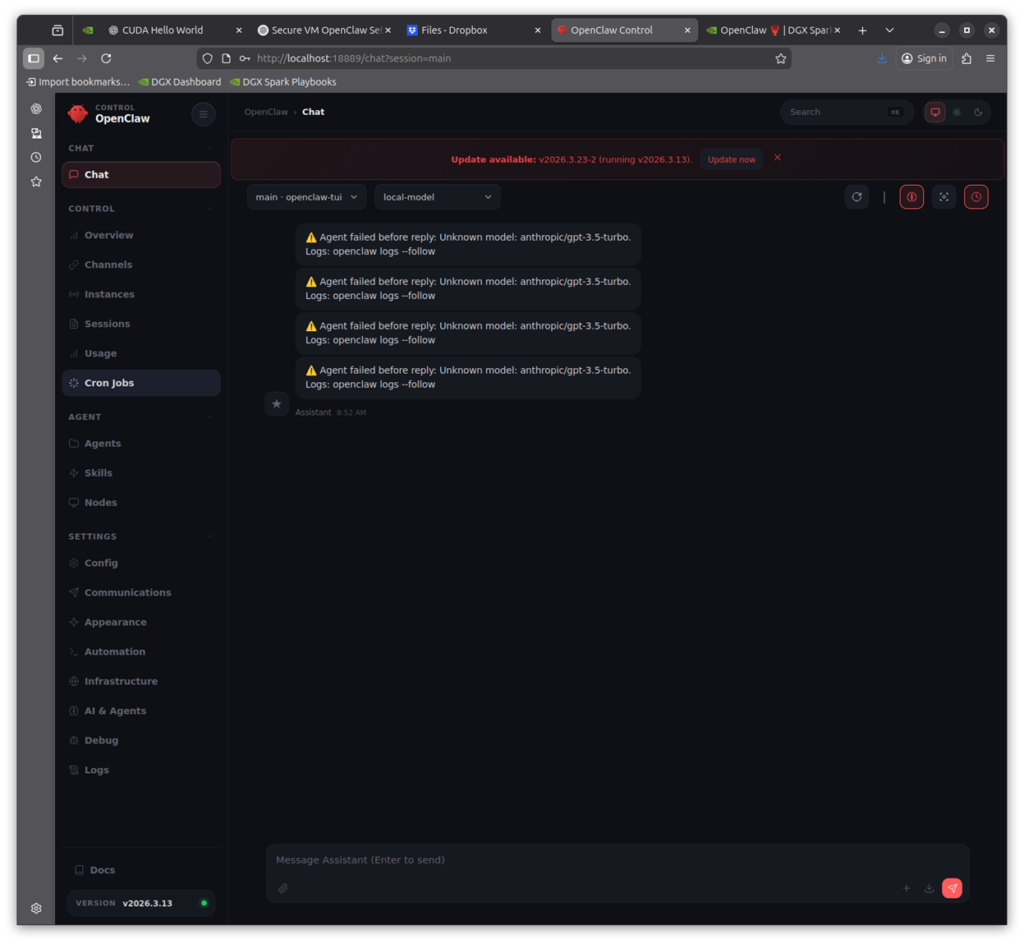
Task: Collapse the SETTINGS section in sidebar
Action: (x=210, y=537)
